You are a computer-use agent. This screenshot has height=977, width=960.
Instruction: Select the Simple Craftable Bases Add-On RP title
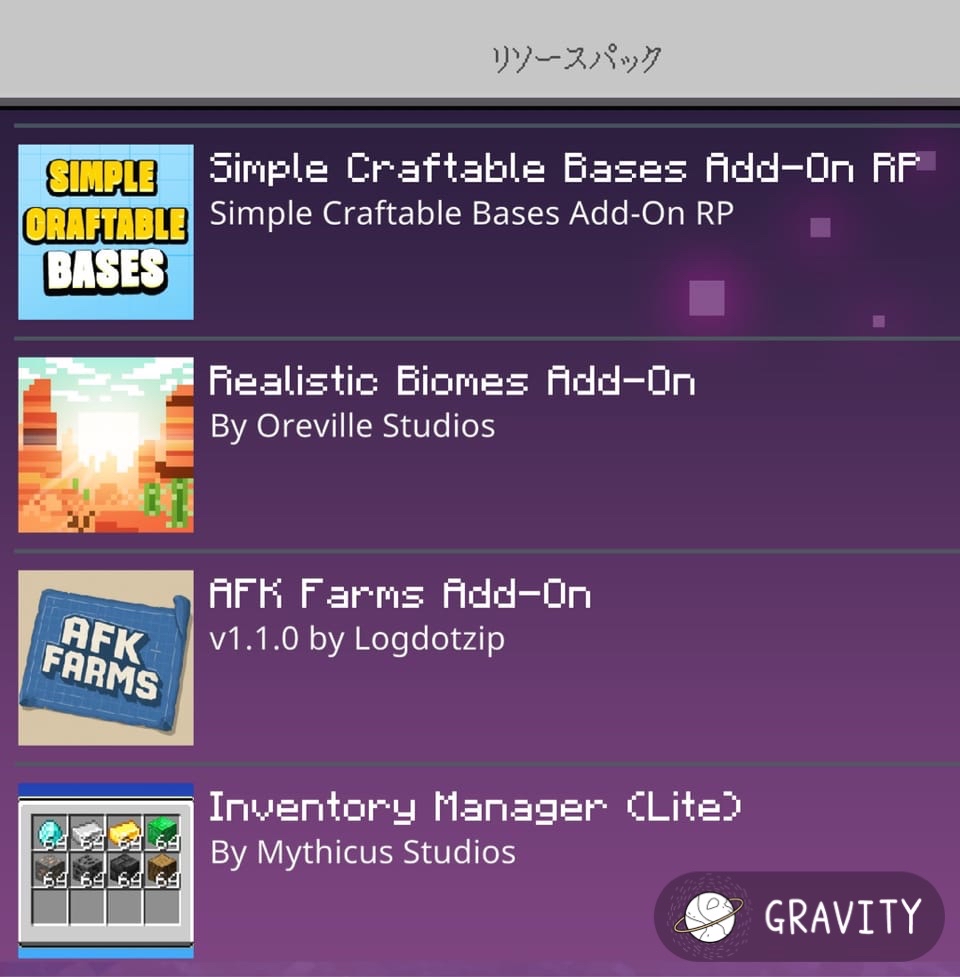click(x=564, y=168)
